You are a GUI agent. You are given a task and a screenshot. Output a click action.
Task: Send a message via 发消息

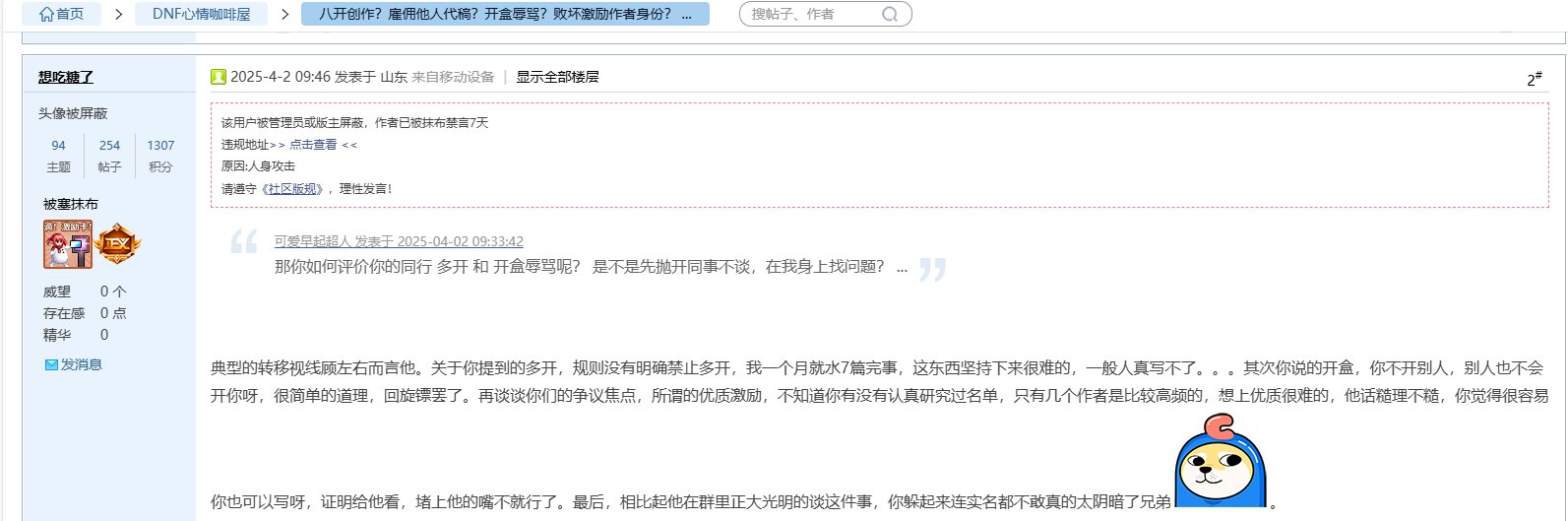pos(82,364)
